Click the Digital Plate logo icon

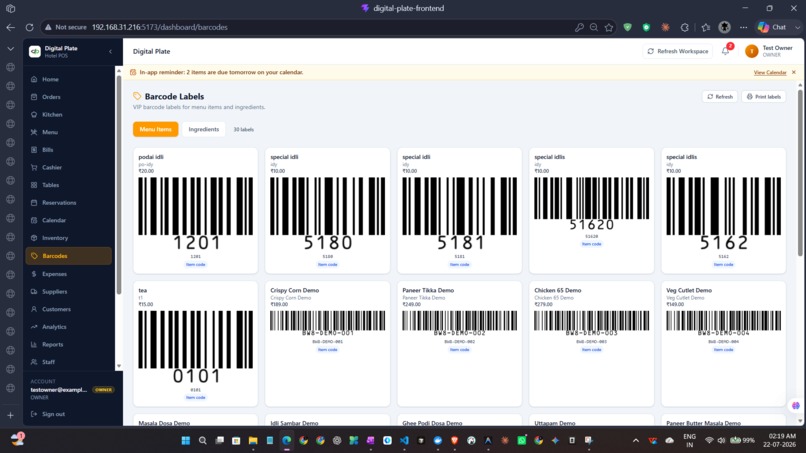coord(35,51)
